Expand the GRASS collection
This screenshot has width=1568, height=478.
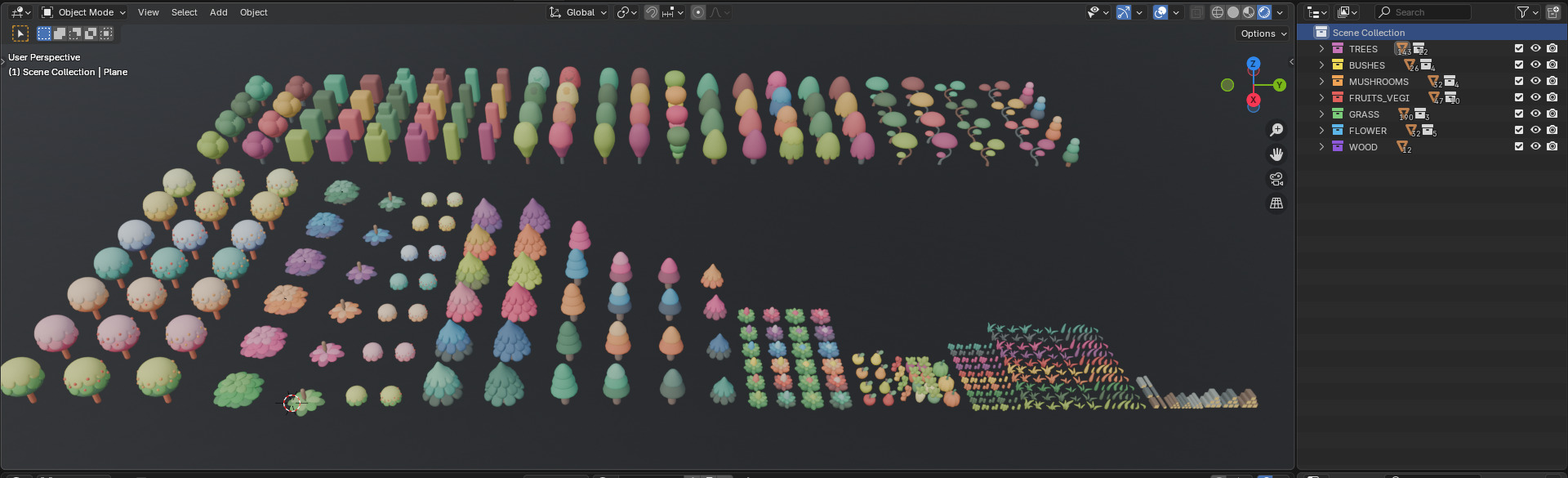1321,114
